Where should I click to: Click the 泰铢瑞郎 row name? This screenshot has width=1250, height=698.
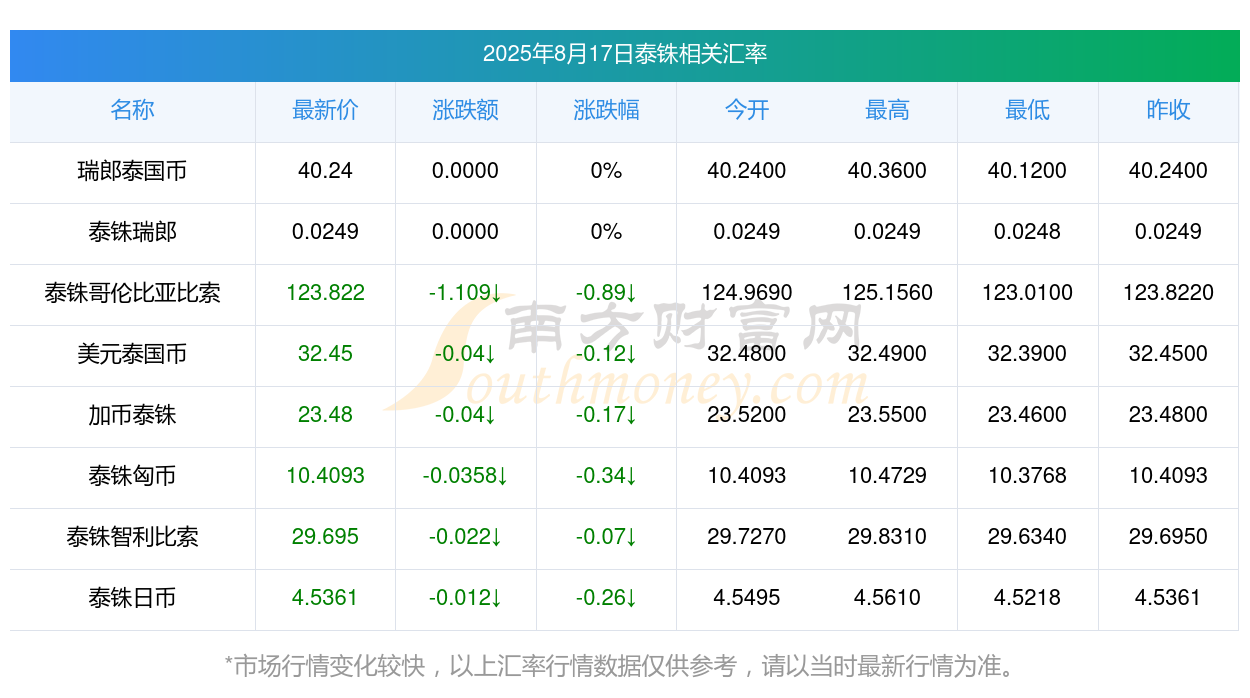point(132,232)
